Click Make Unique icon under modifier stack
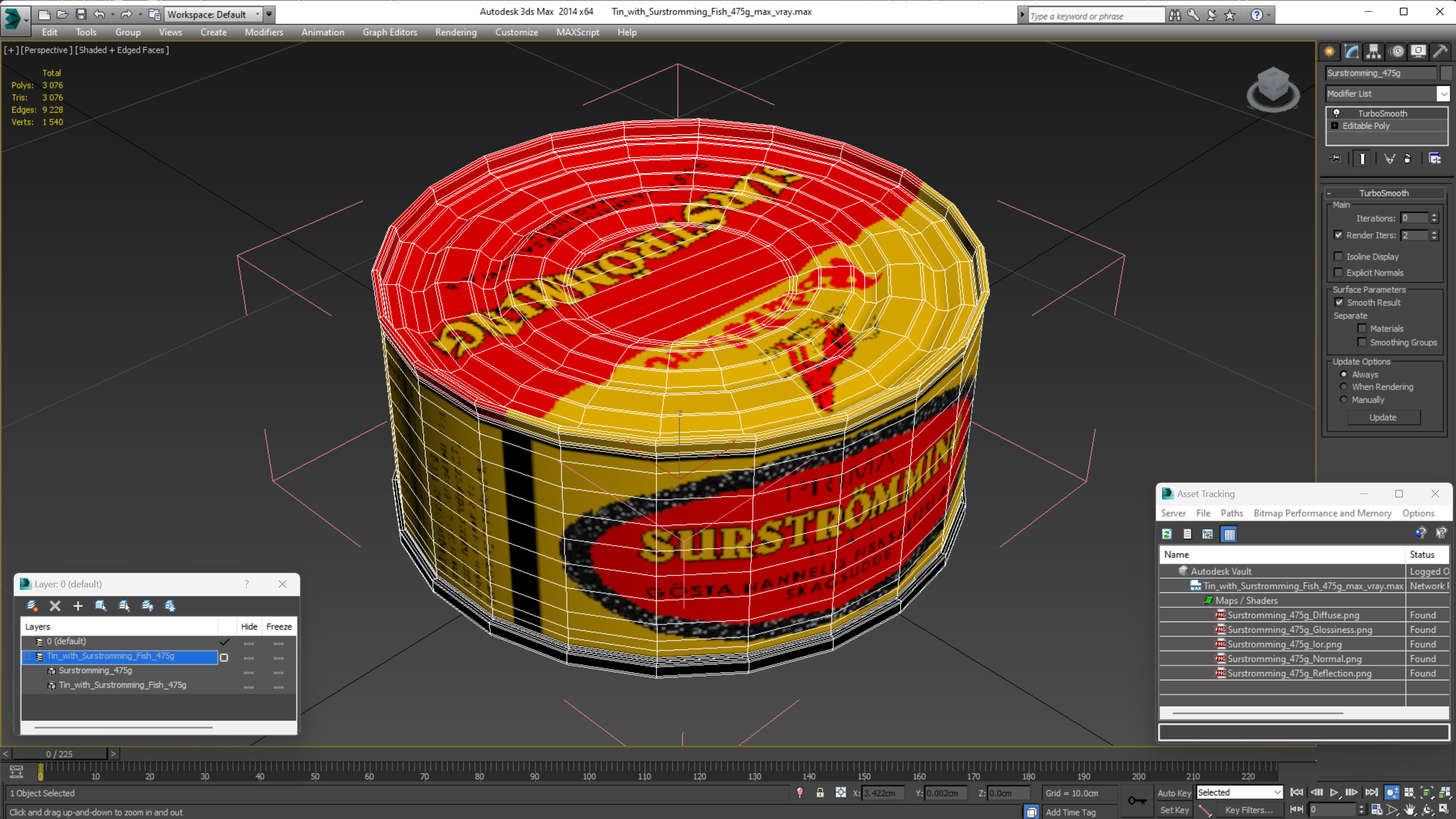Screen dimensions: 1456x819 (x=1389, y=158)
